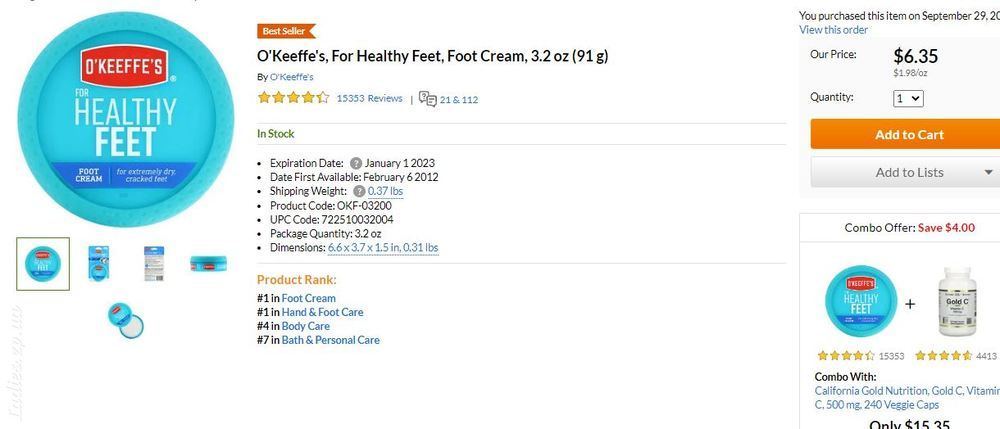The image size is (1000, 429).
Task: Open the 15353 Reviews link
Action: [369, 98]
